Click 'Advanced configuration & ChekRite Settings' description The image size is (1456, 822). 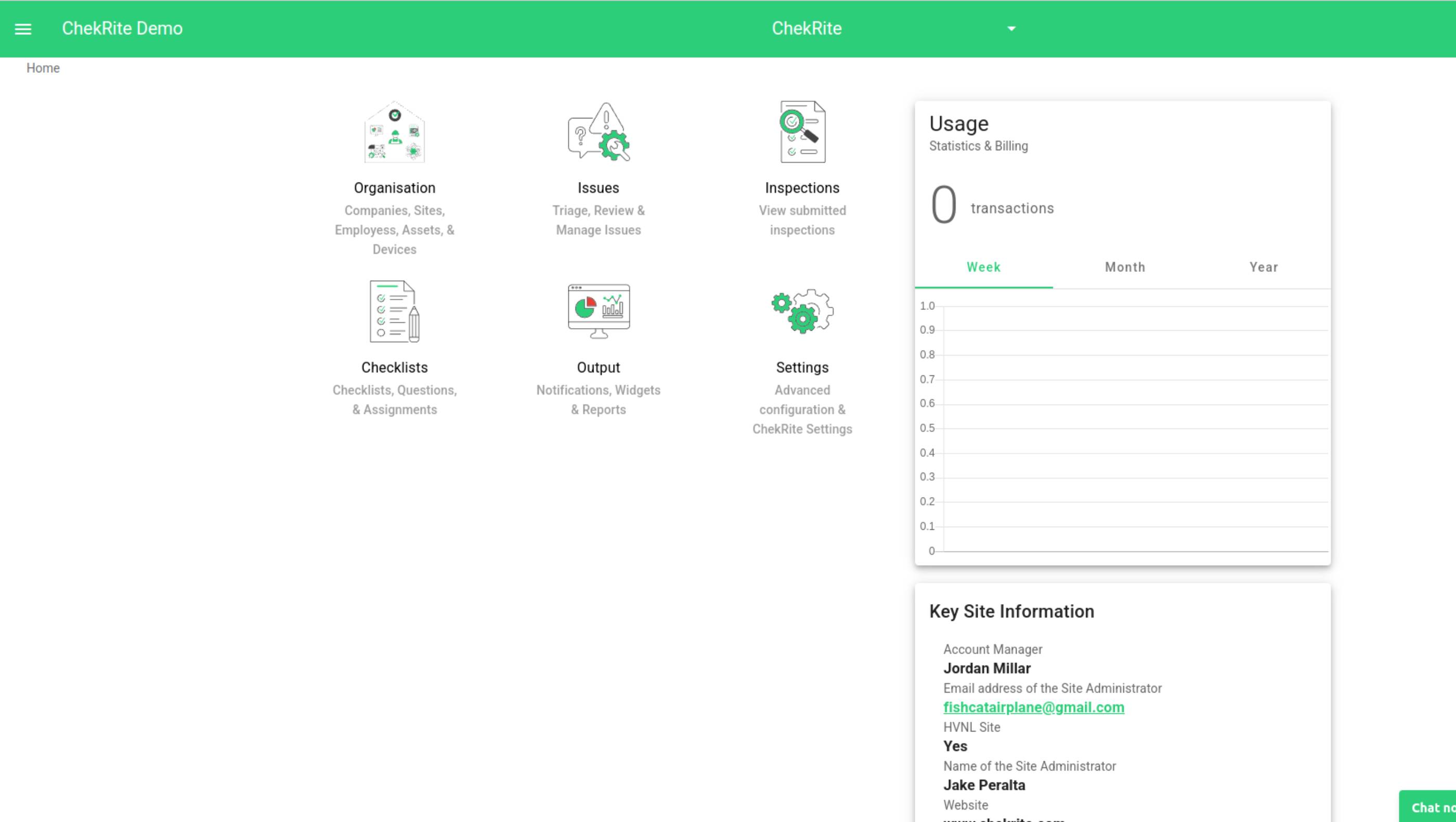(802, 410)
